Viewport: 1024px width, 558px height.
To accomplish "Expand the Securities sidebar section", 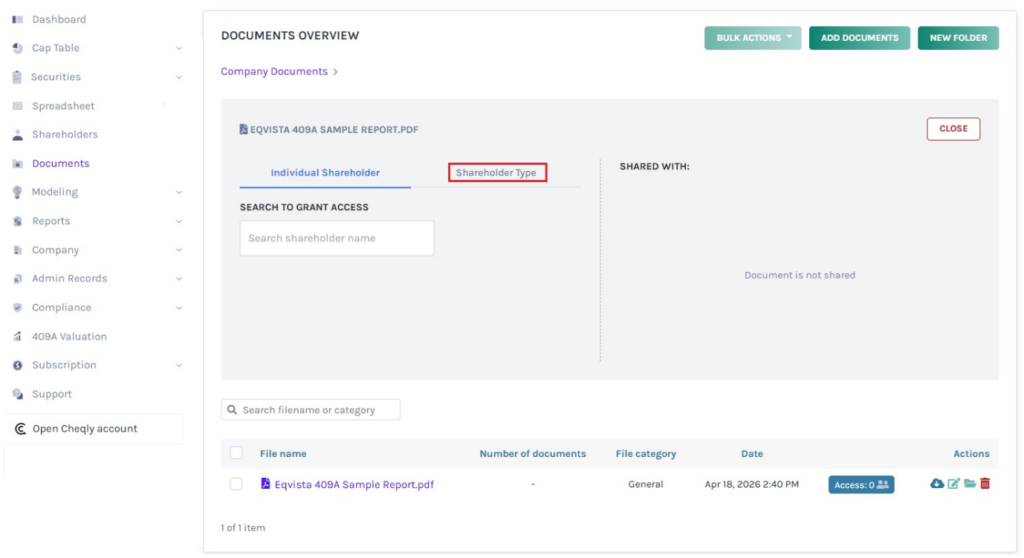I will pos(178,77).
